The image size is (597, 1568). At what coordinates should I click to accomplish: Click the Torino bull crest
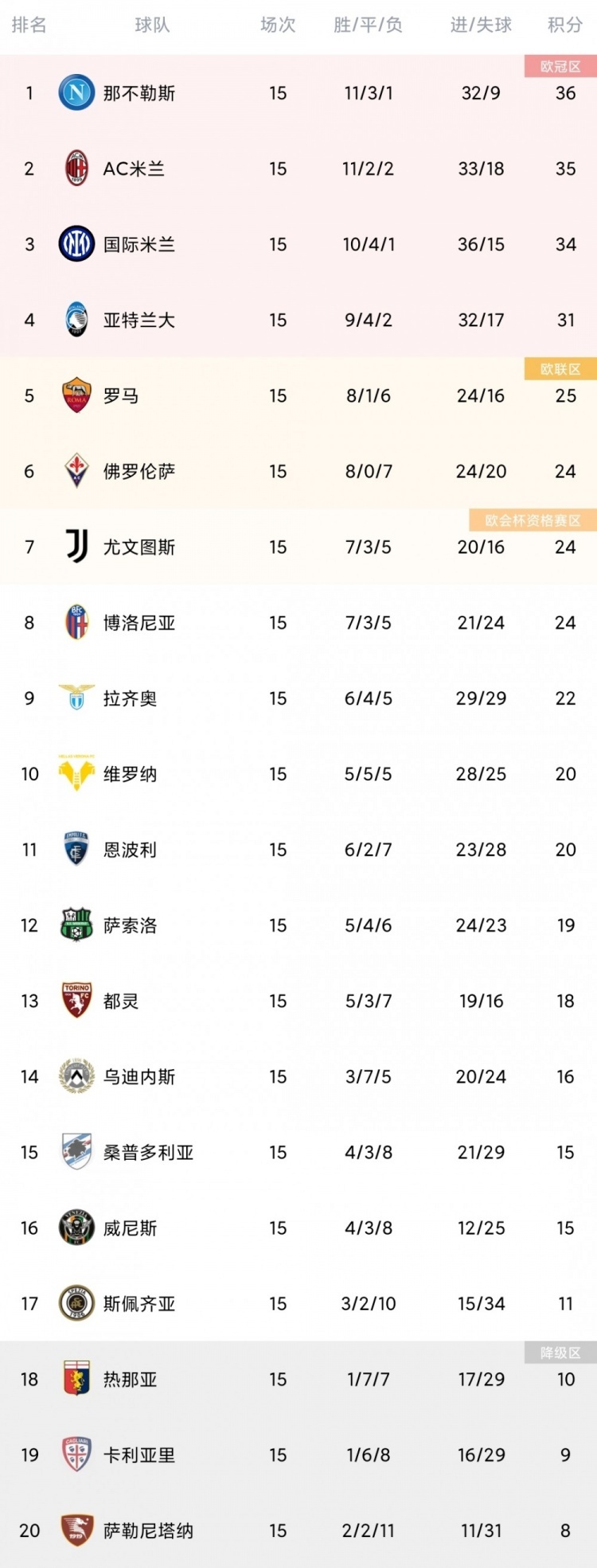(76, 1001)
